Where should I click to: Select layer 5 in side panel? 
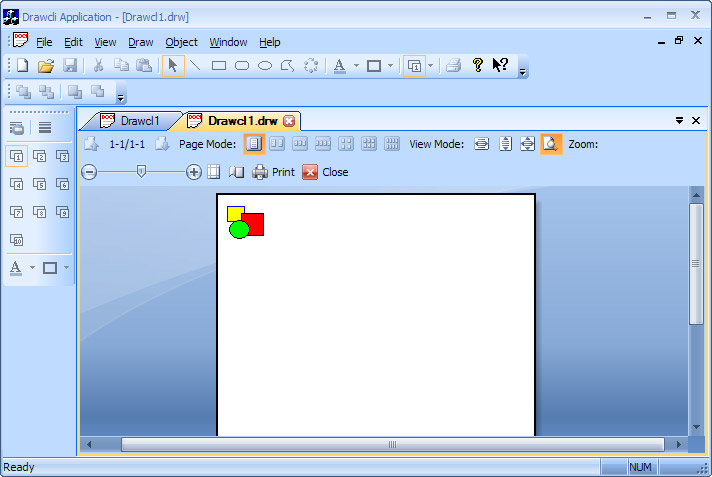coord(40,184)
